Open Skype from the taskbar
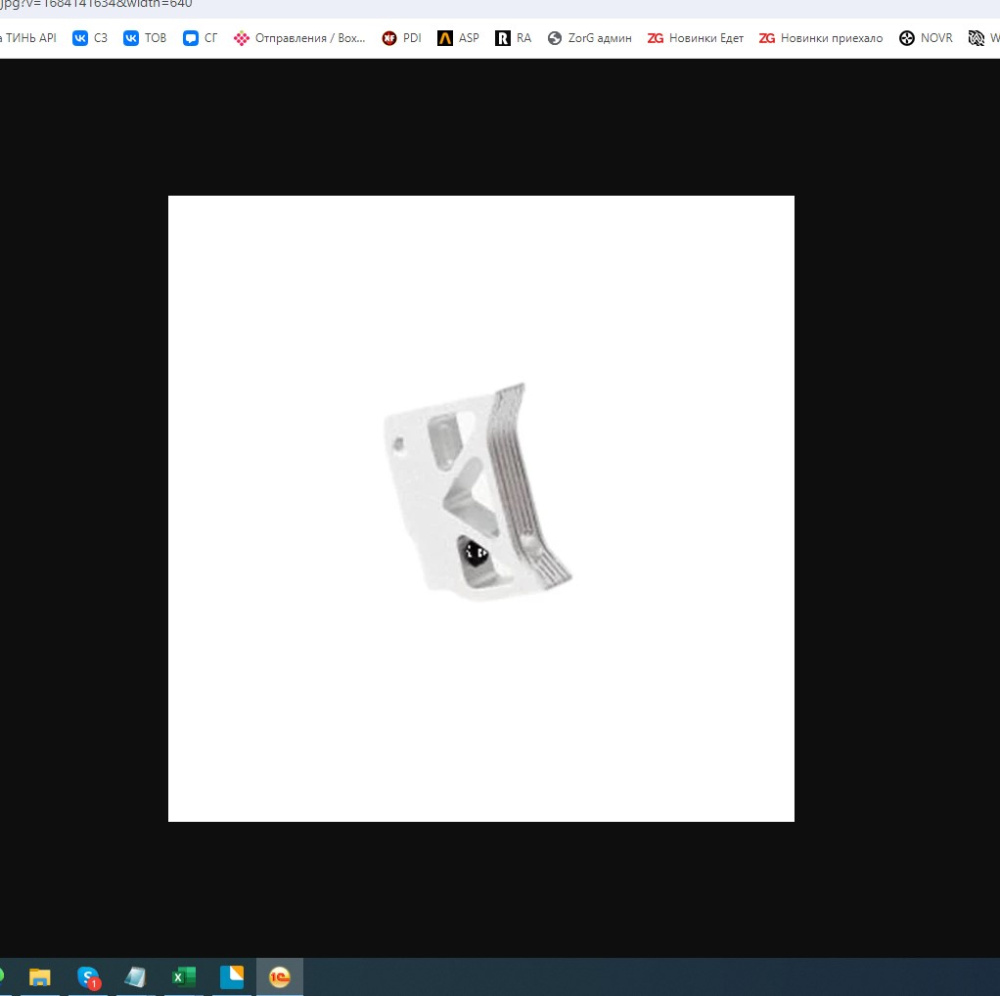Viewport: 1000px width, 996px height. pos(88,977)
